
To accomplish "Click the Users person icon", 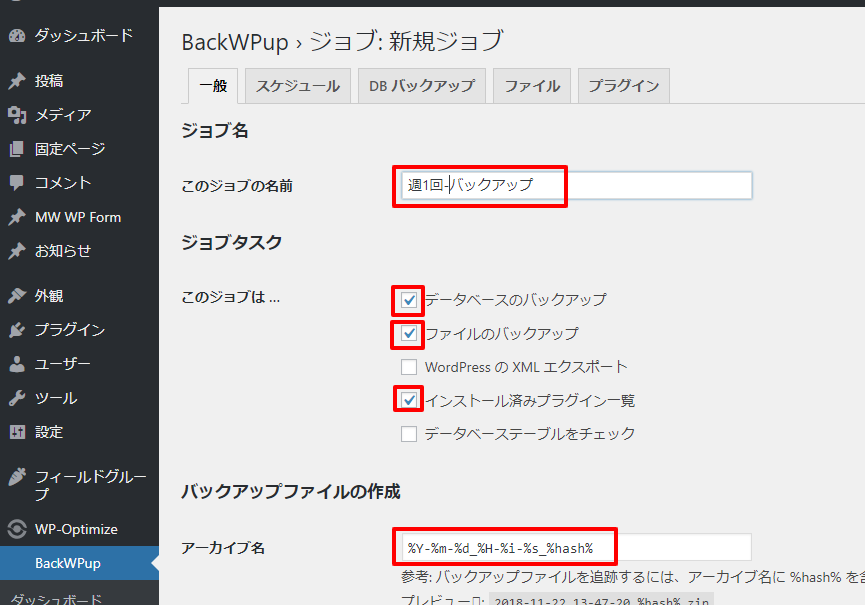I will [x=17, y=364].
